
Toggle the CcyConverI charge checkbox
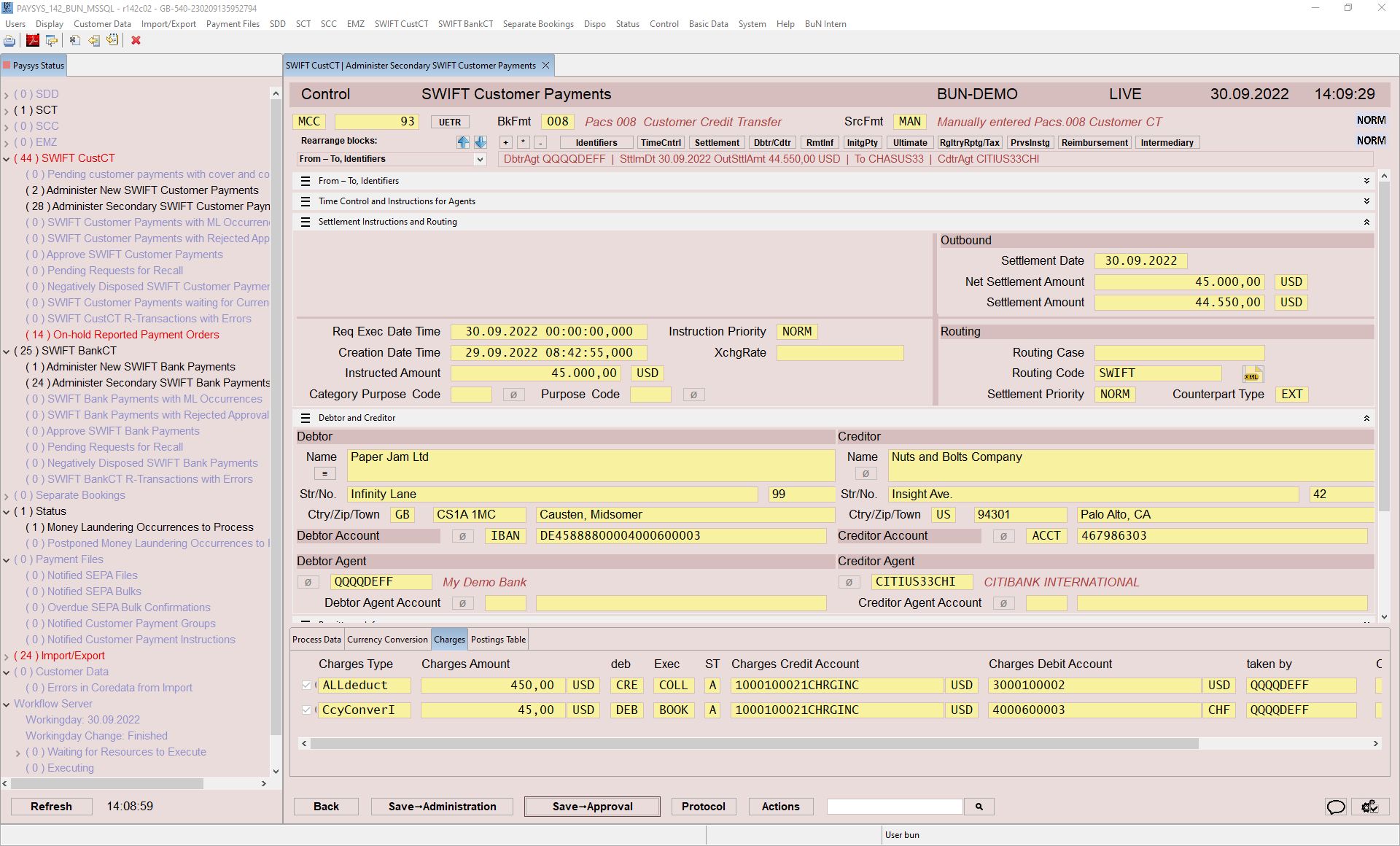[306, 710]
